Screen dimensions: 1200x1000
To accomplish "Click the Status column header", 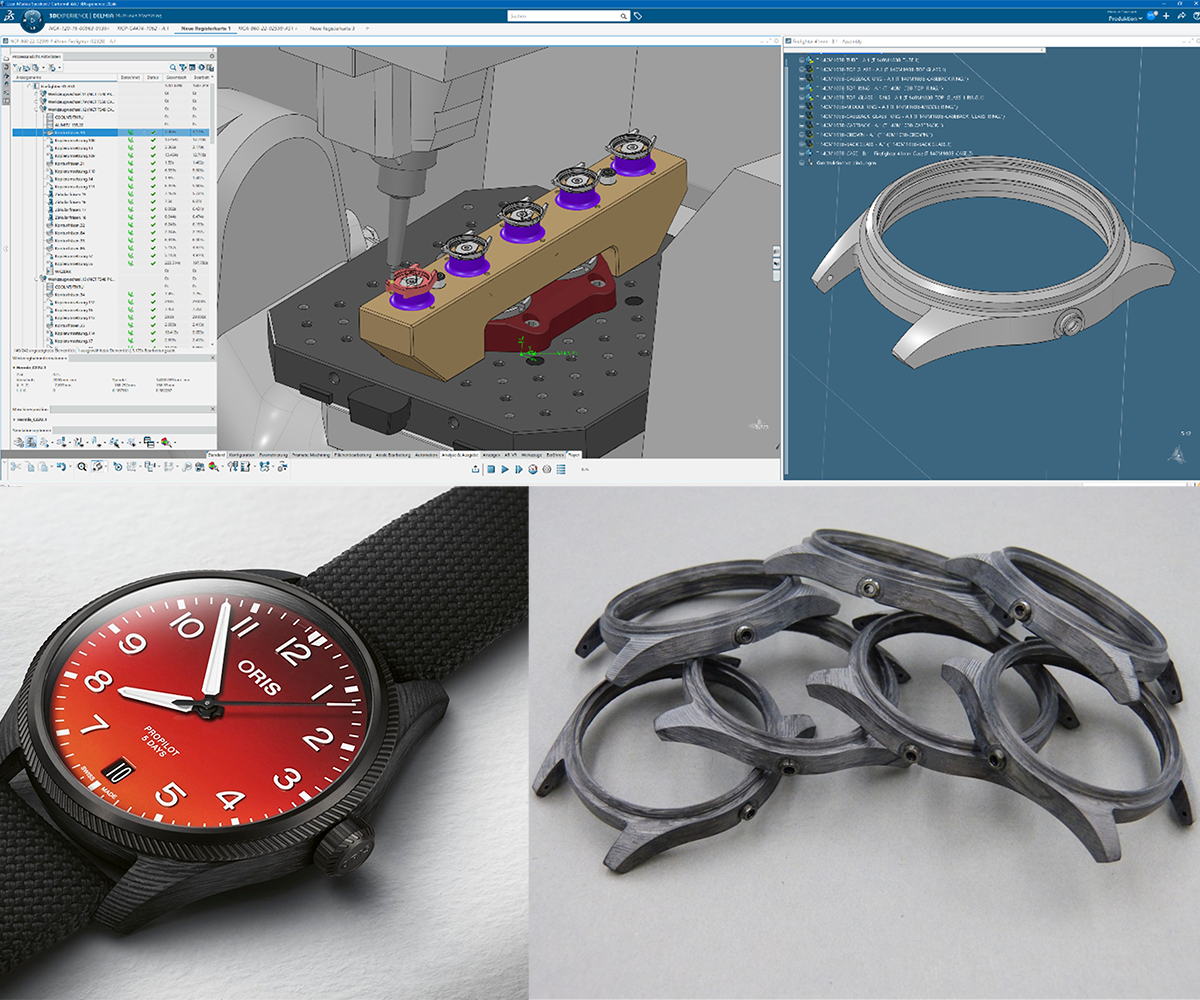I will tap(153, 76).
